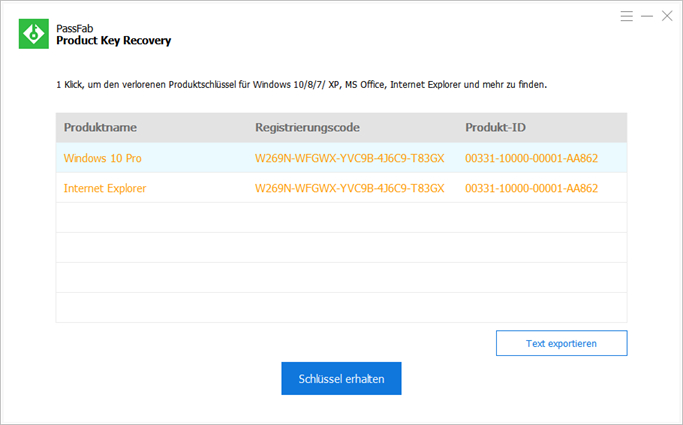Select the Internet Explorer row name
Screen dimensions: 683x425
106,188
